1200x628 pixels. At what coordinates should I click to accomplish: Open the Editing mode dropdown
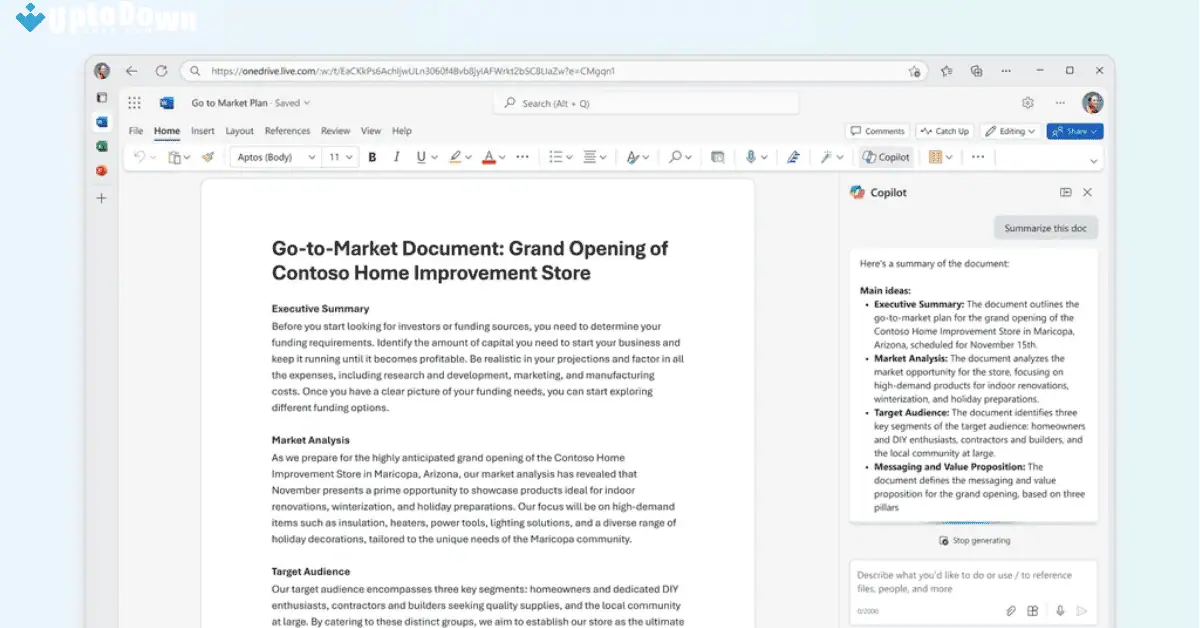tap(1011, 131)
